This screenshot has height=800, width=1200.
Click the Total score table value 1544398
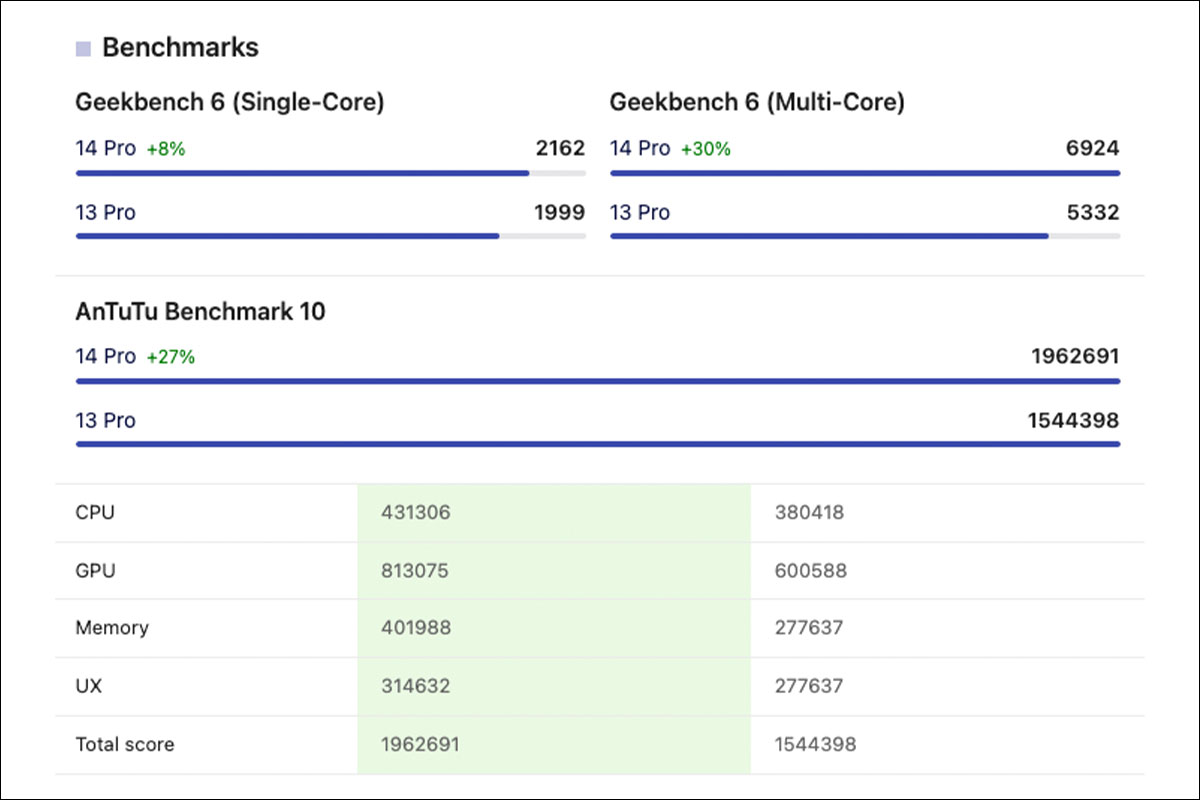(x=815, y=744)
